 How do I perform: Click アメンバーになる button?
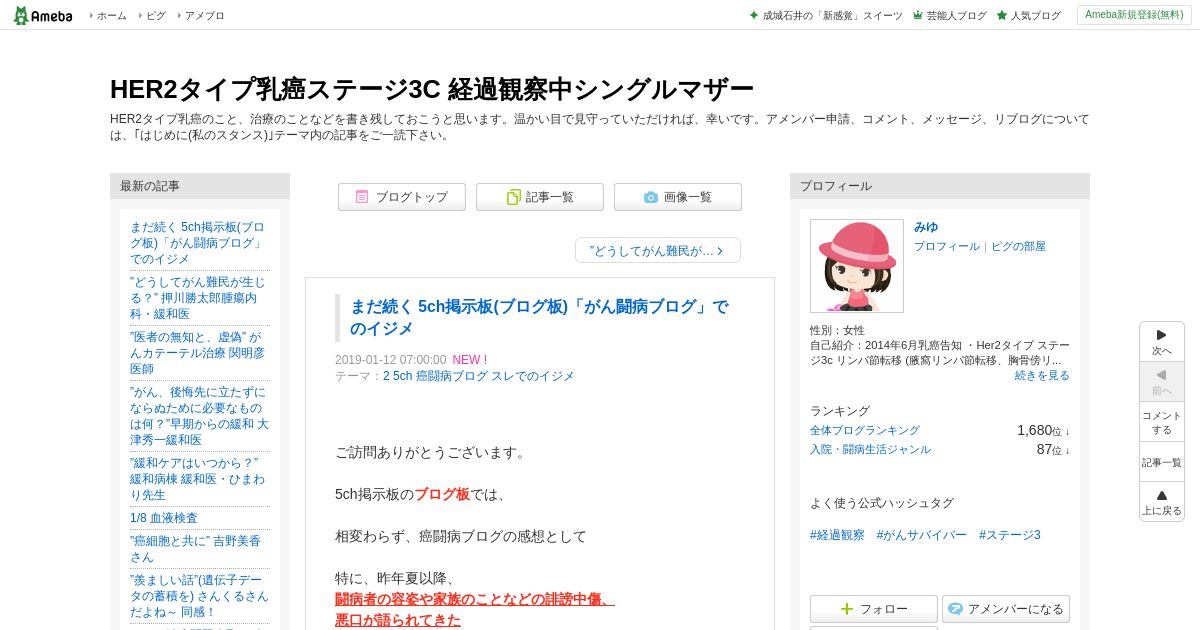(x=1006, y=609)
